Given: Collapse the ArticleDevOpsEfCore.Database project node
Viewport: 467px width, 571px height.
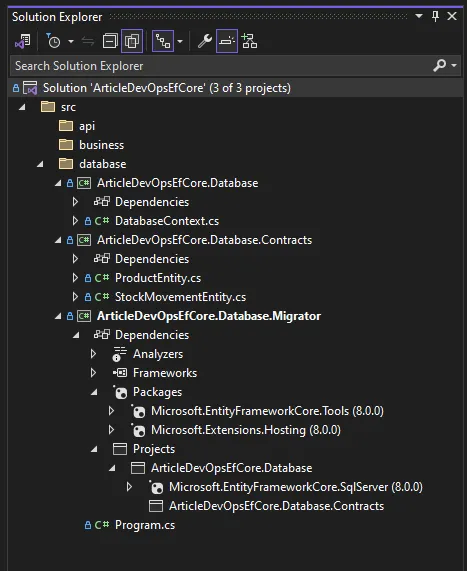Looking at the screenshot, I should 58,183.
